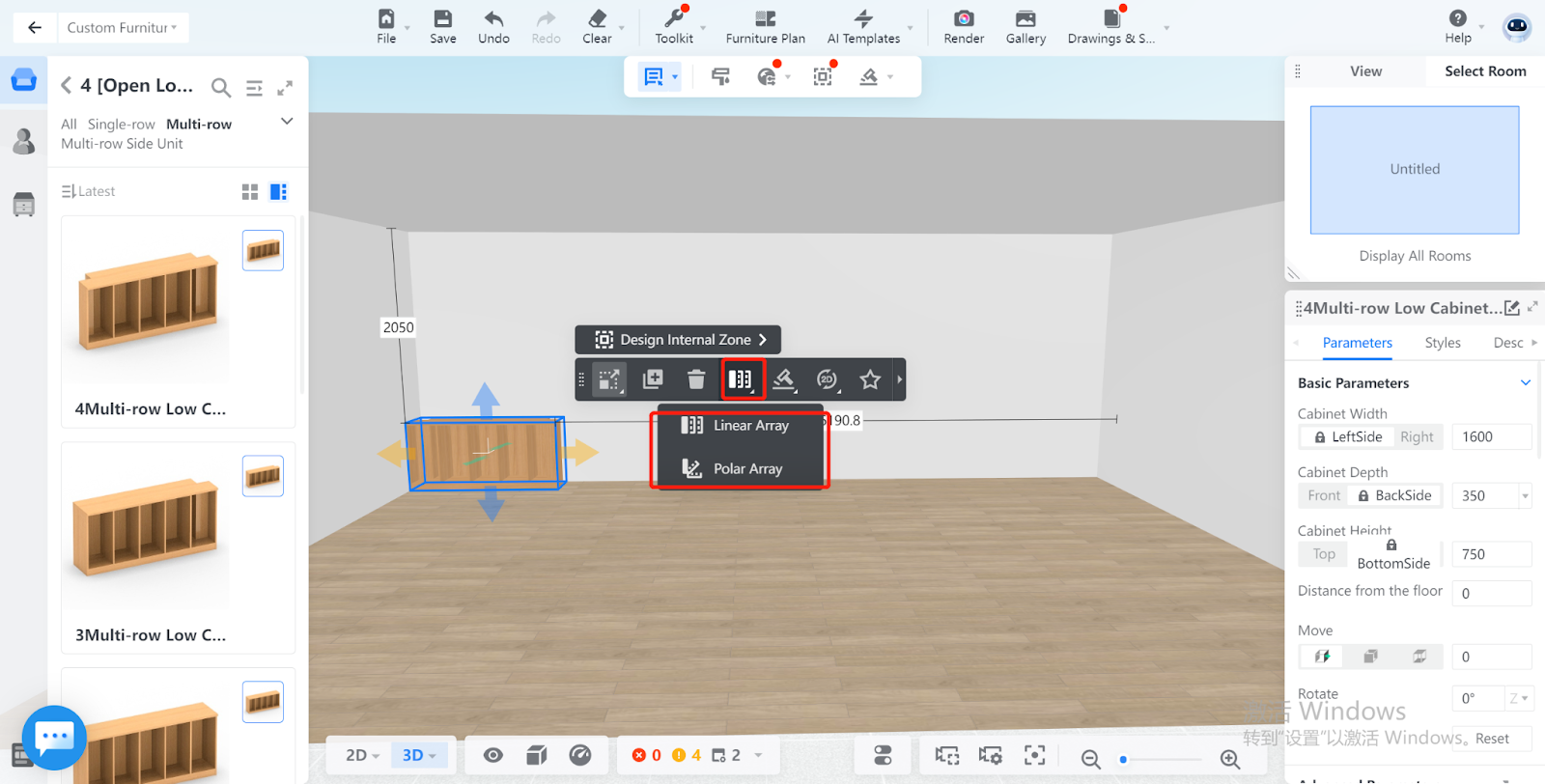Click the zoom slider handle
This screenshot has width=1545, height=784.
[x=1123, y=759]
